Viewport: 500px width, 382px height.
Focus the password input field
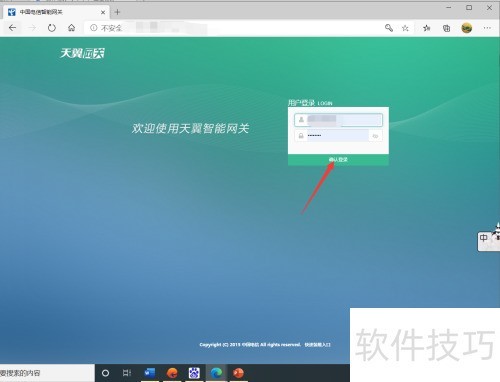[338, 136]
